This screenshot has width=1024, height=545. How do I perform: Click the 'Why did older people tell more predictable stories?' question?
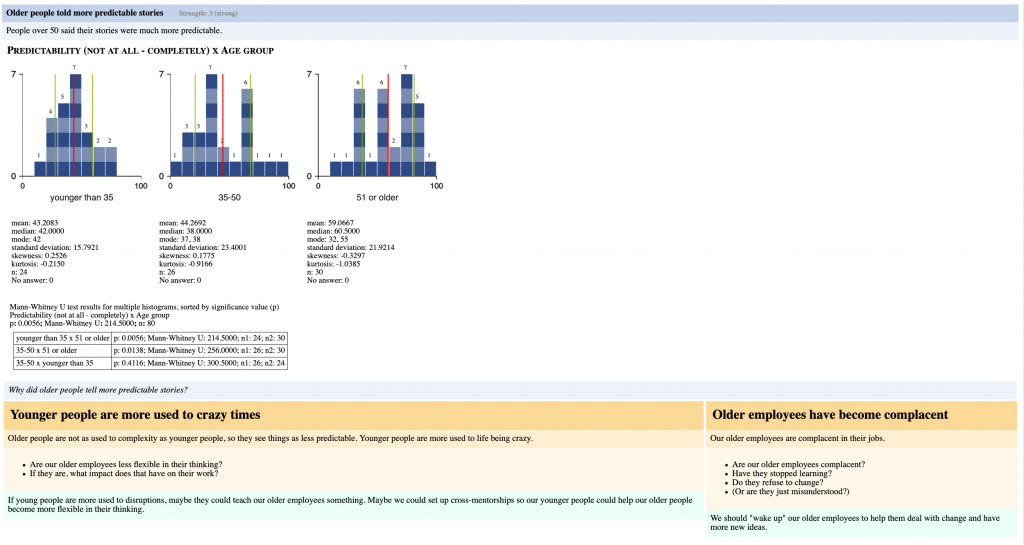98,389
